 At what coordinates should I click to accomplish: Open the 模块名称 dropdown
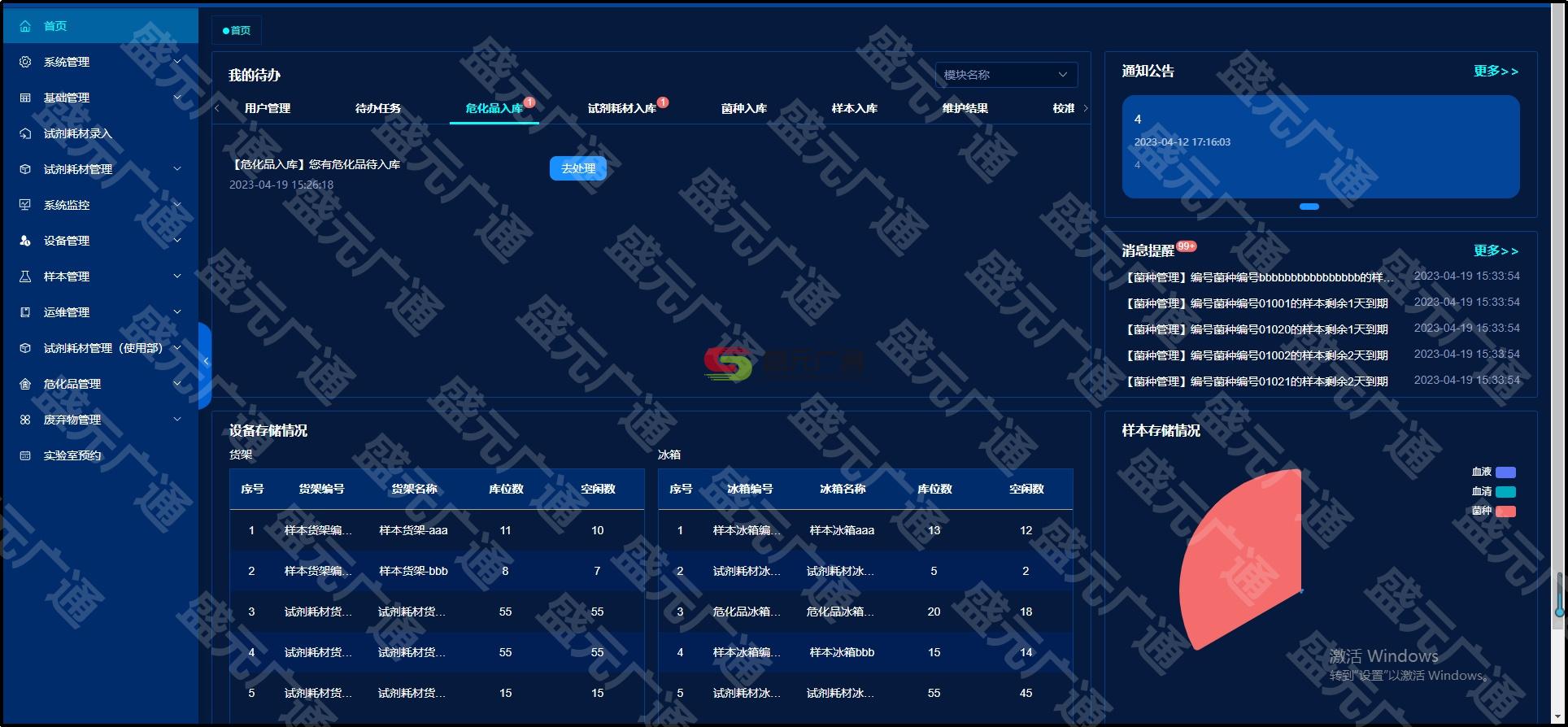[x=1006, y=75]
